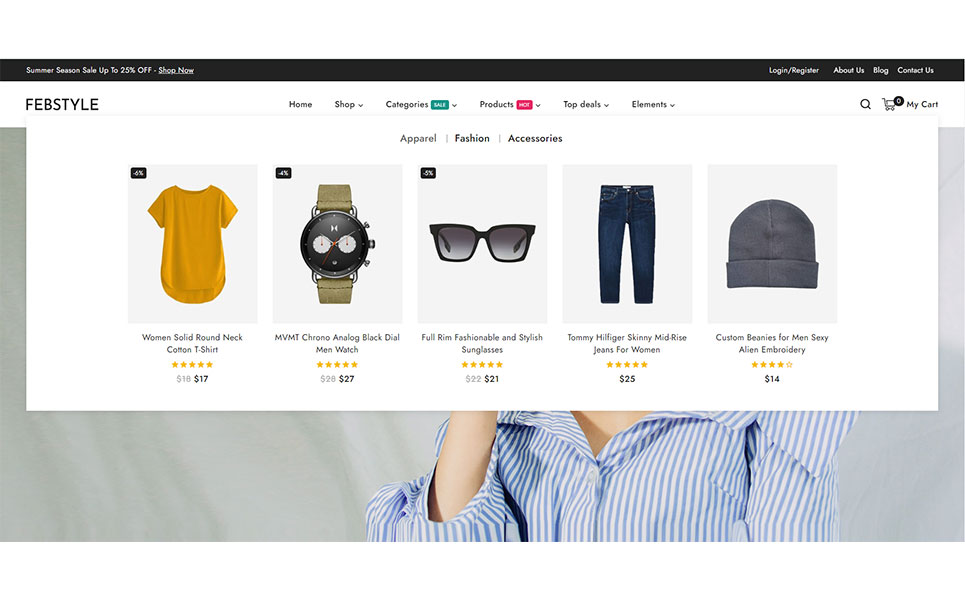This screenshot has width=965, height=600.
Task: Click the star rating under the beanie
Action: 771,365
